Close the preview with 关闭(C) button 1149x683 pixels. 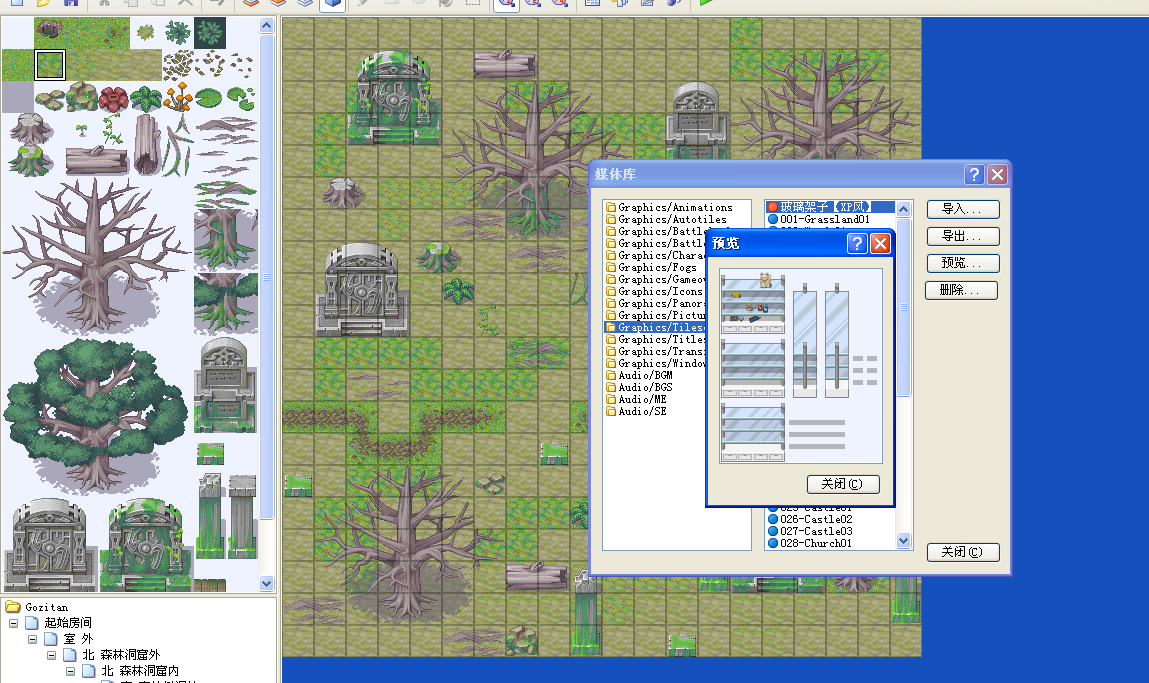tap(843, 484)
